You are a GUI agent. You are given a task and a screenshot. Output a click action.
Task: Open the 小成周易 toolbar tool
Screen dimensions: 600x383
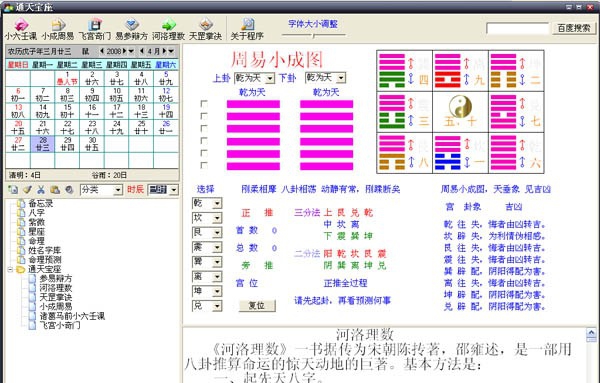58,29
